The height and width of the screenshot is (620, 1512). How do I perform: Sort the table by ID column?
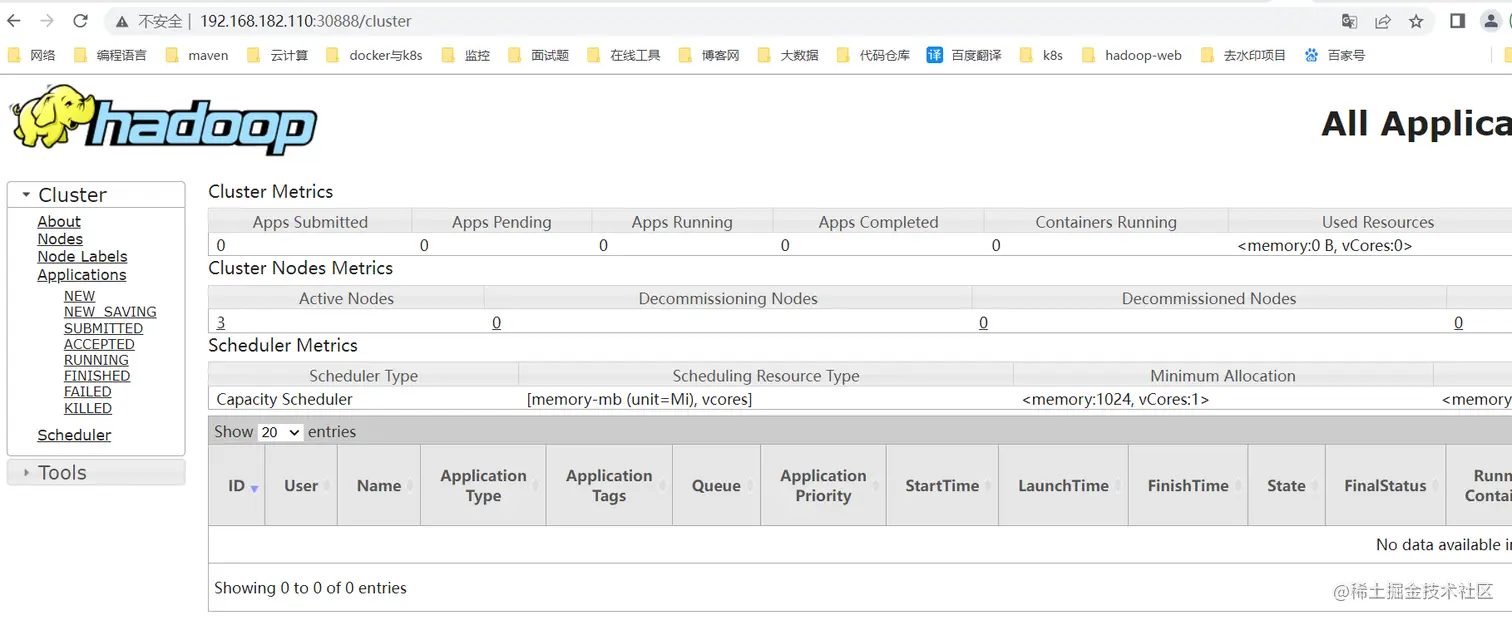click(x=237, y=486)
